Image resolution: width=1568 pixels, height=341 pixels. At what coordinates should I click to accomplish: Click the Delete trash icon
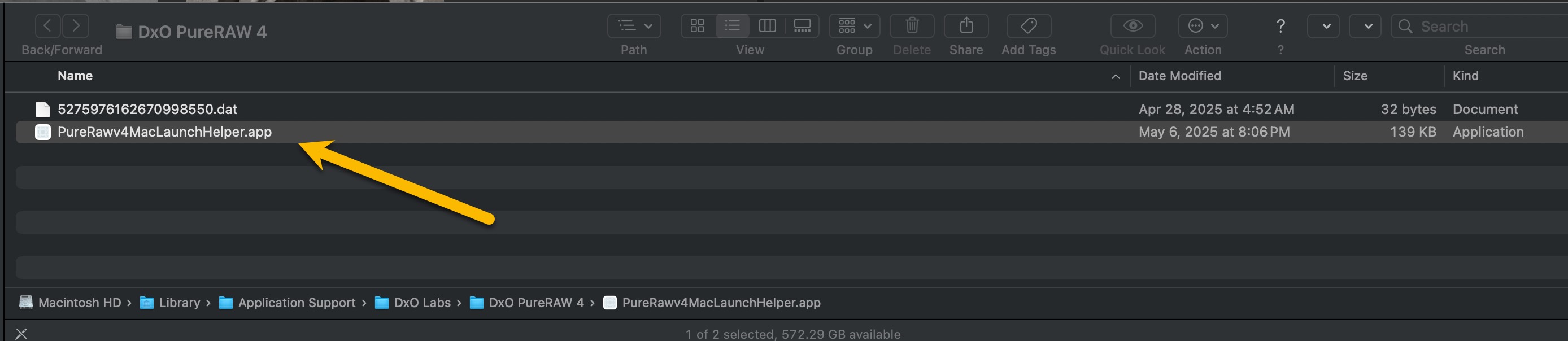pos(912,25)
